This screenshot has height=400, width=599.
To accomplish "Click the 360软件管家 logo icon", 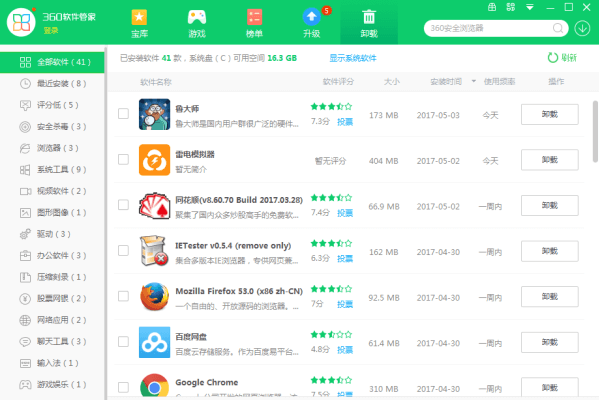I will coord(21,23).
